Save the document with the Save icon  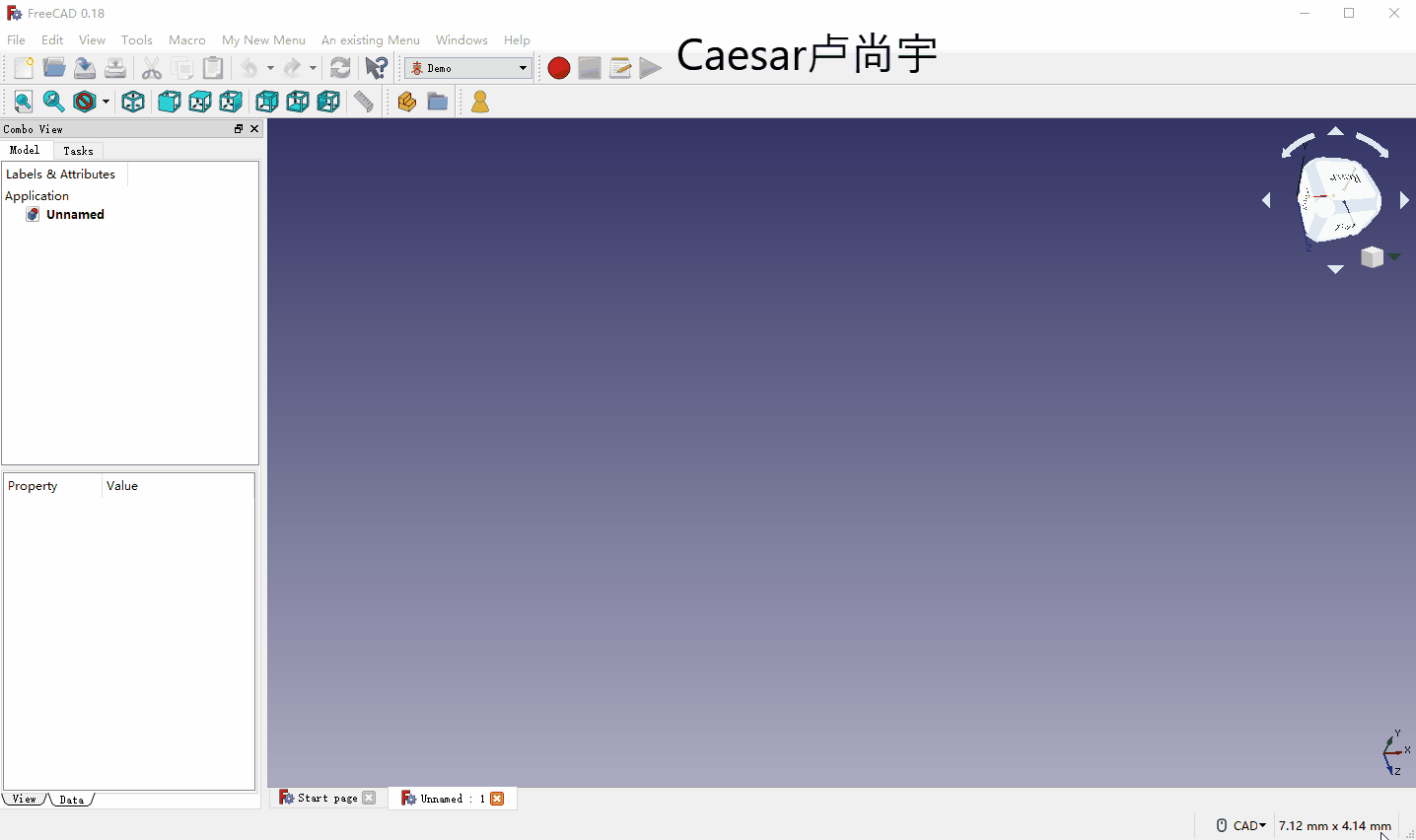pyautogui.click(x=85, y=68)
